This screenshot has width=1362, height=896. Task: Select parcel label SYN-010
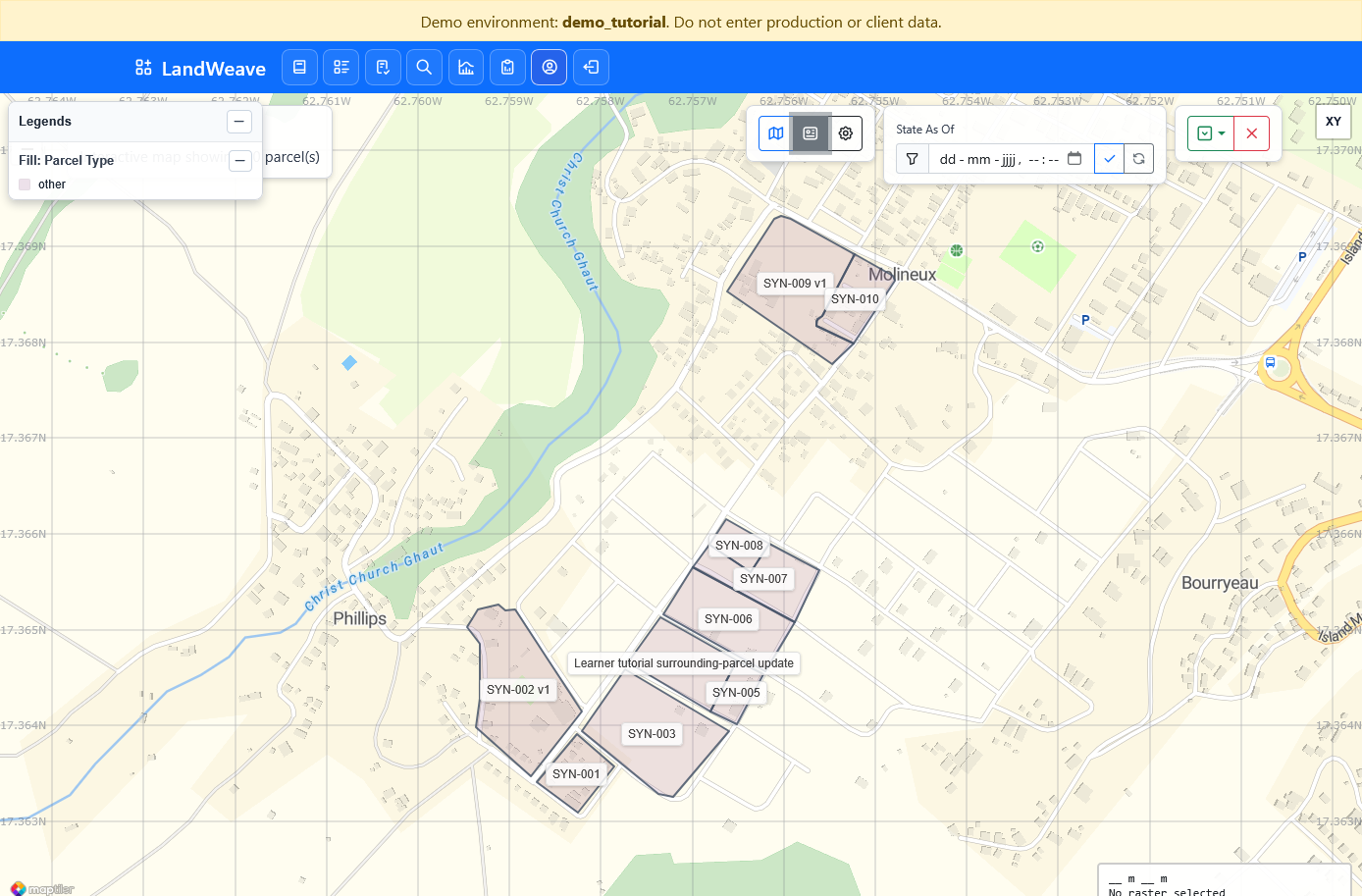855,299
